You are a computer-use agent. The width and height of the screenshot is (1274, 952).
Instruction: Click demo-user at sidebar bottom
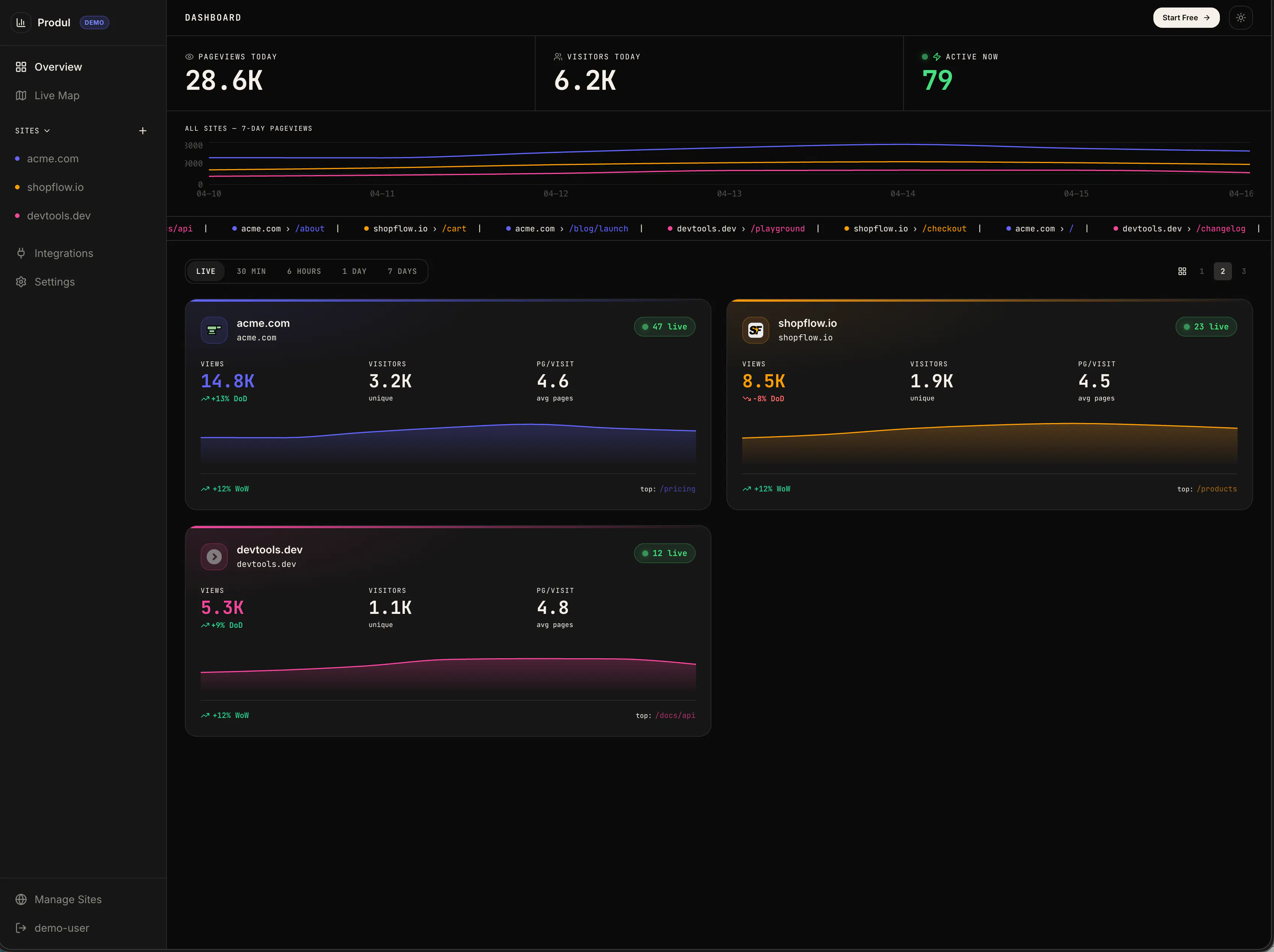click(x=62, y=928)
